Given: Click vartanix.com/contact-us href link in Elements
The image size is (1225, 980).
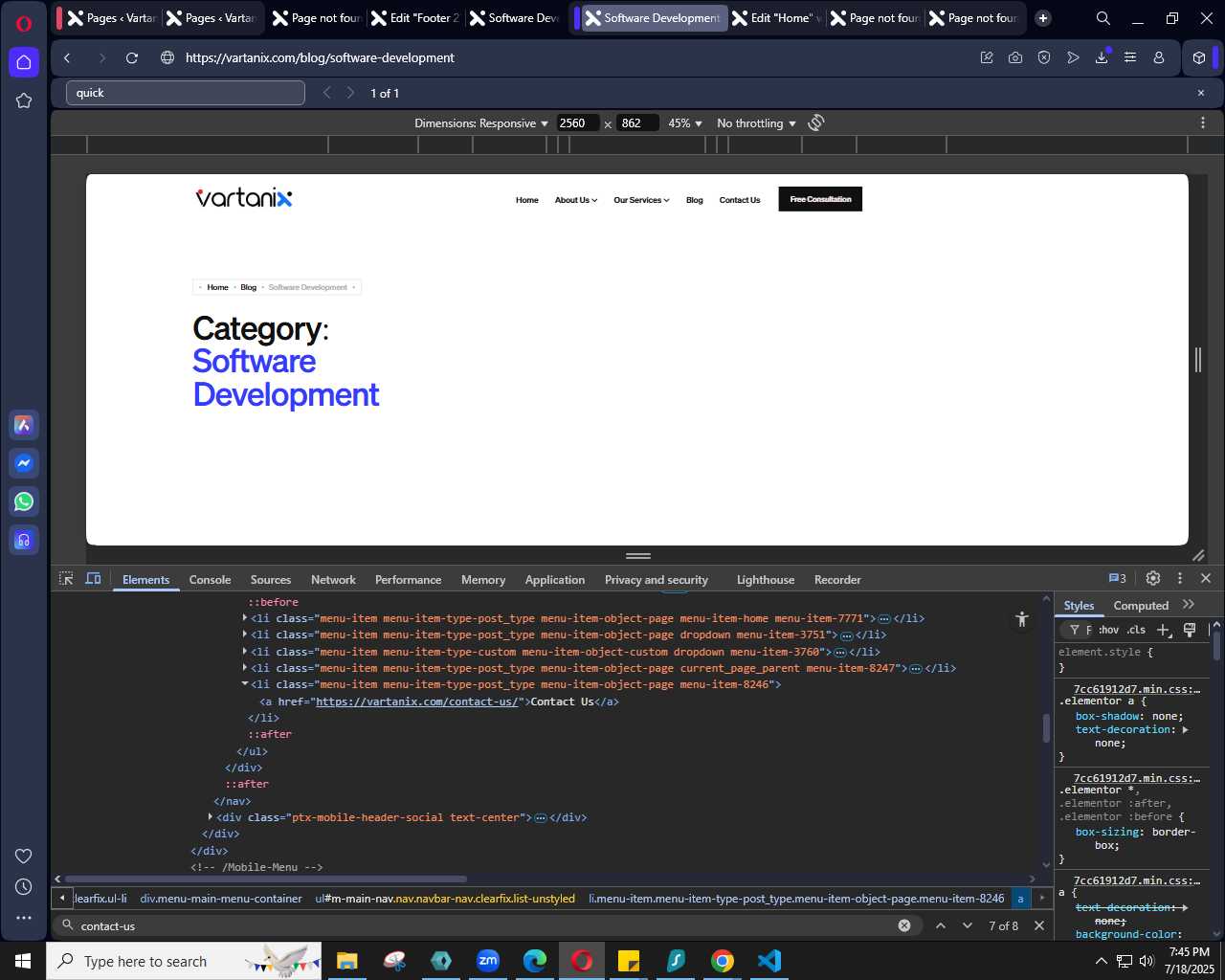Looking at the screenshot, I should click(417, 702).
